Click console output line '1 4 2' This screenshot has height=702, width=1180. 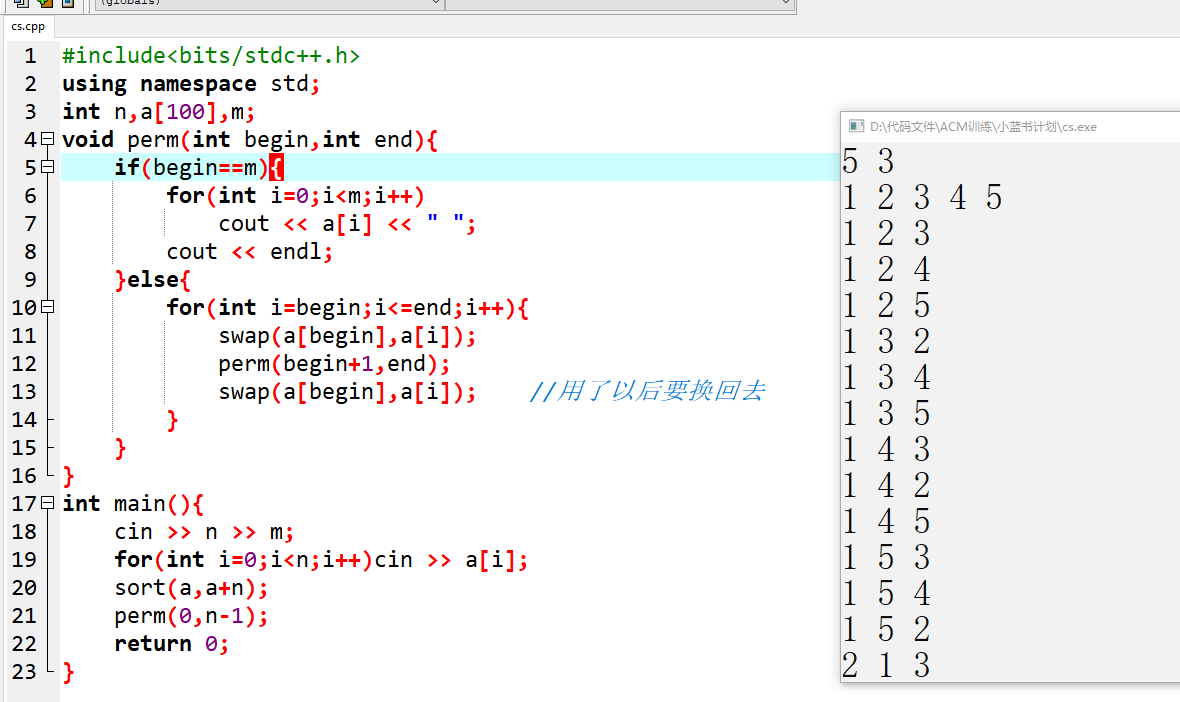click(887, 485)
